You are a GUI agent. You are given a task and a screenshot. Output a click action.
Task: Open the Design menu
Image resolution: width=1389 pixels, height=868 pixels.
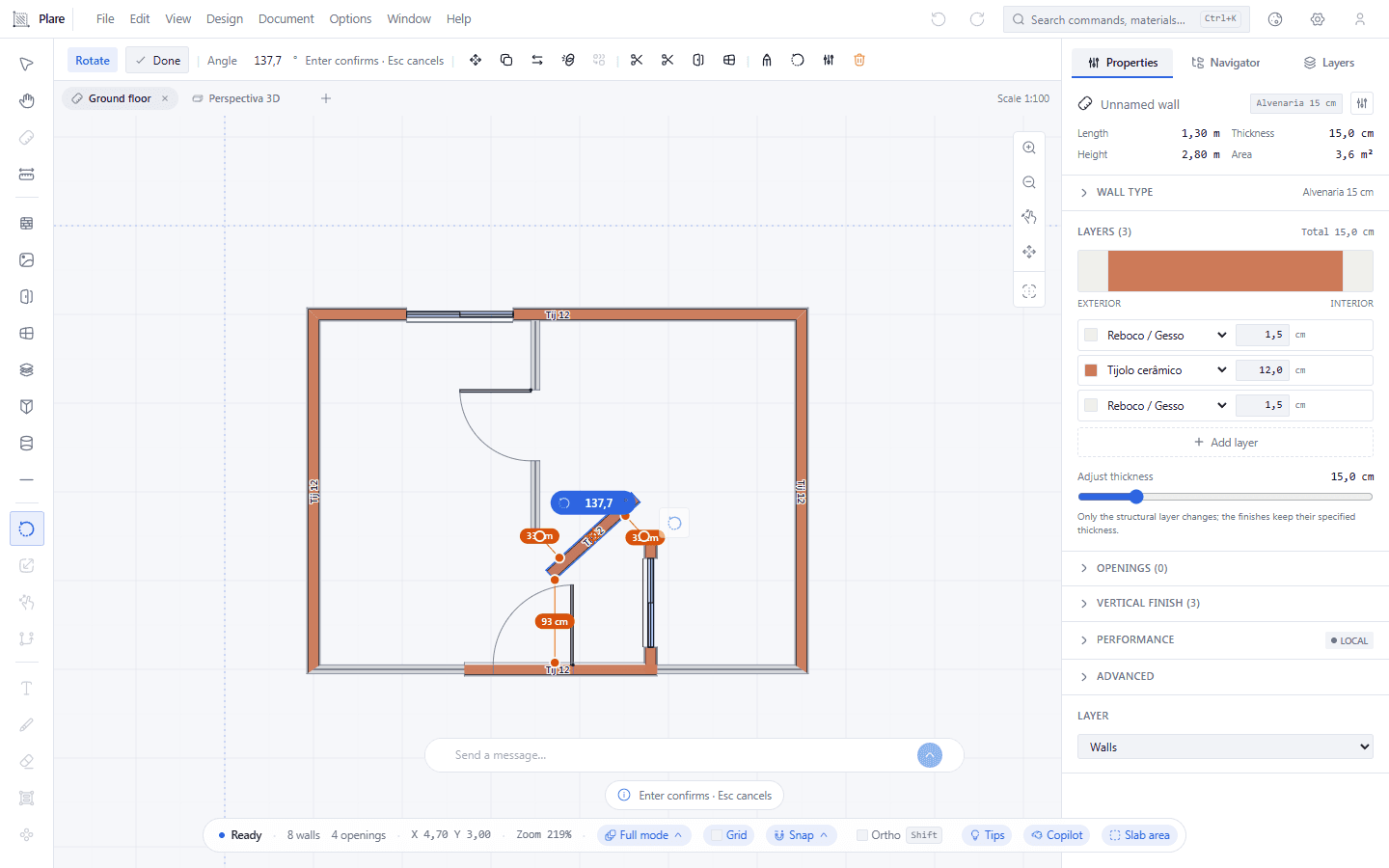pyautogui.click(x=225, y=19)
